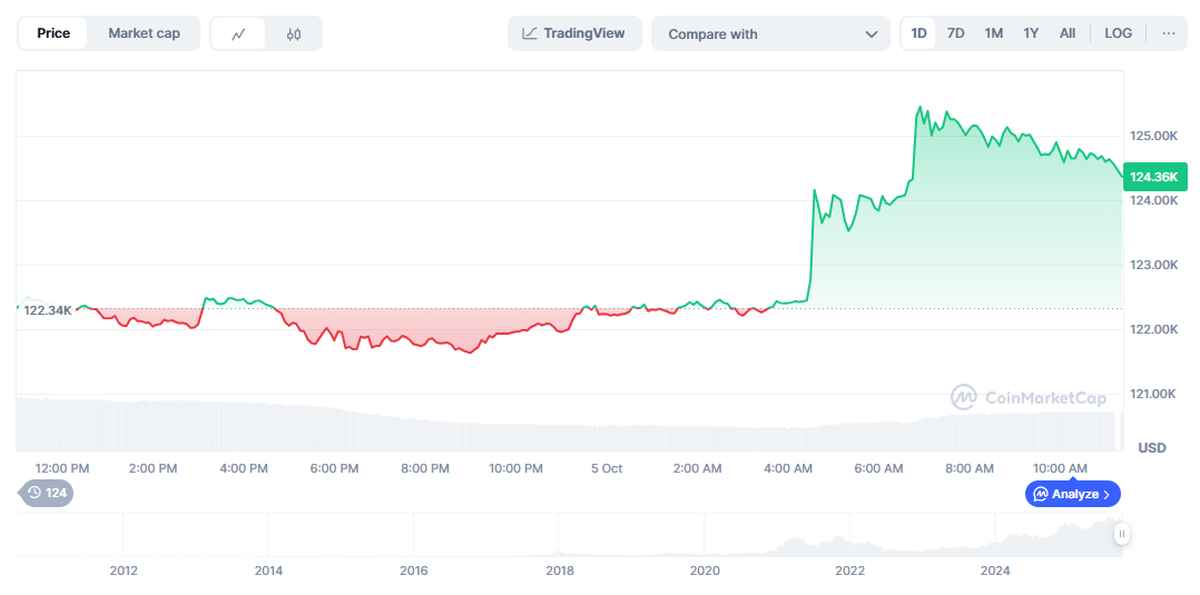Click the 124.36K current price label

point(1154,177)
